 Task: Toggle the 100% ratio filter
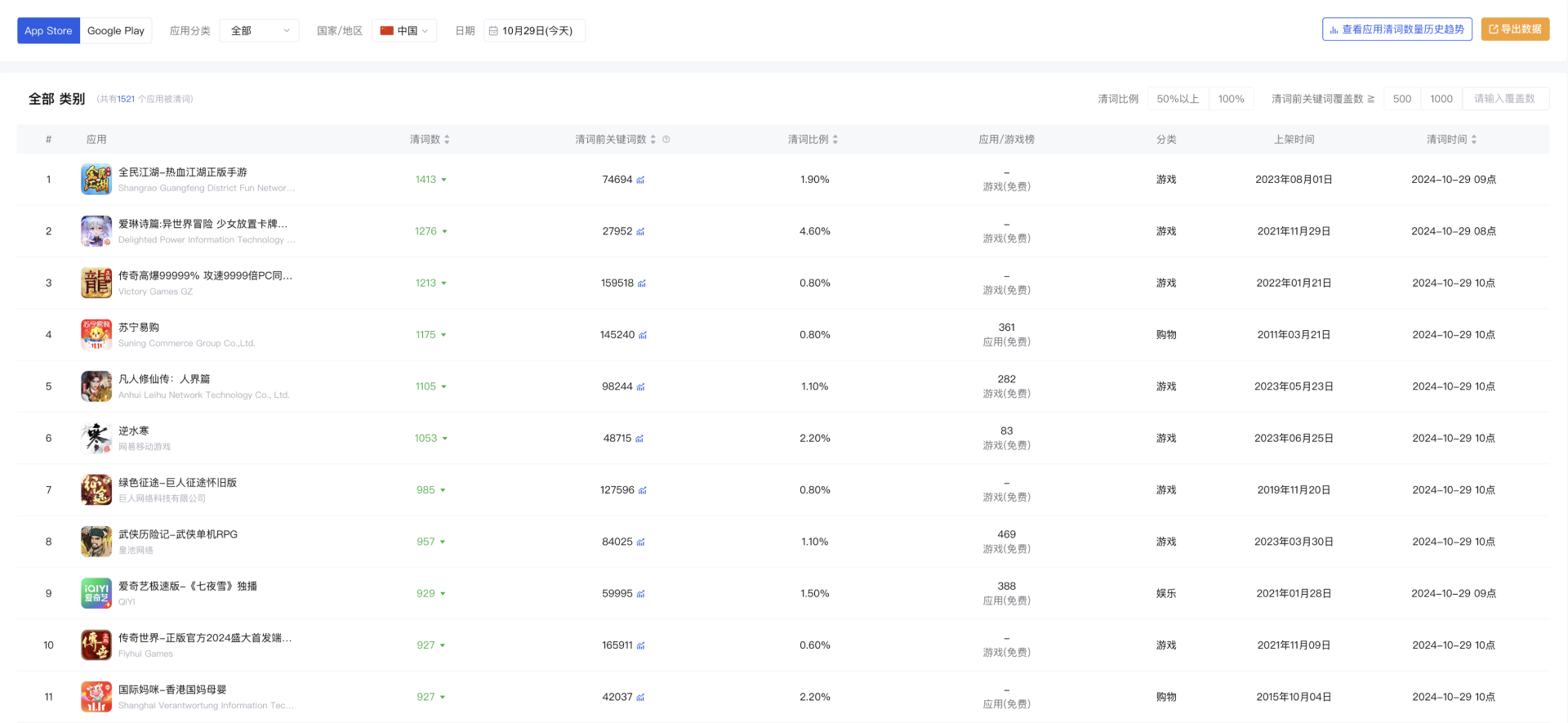(1231, 99)
